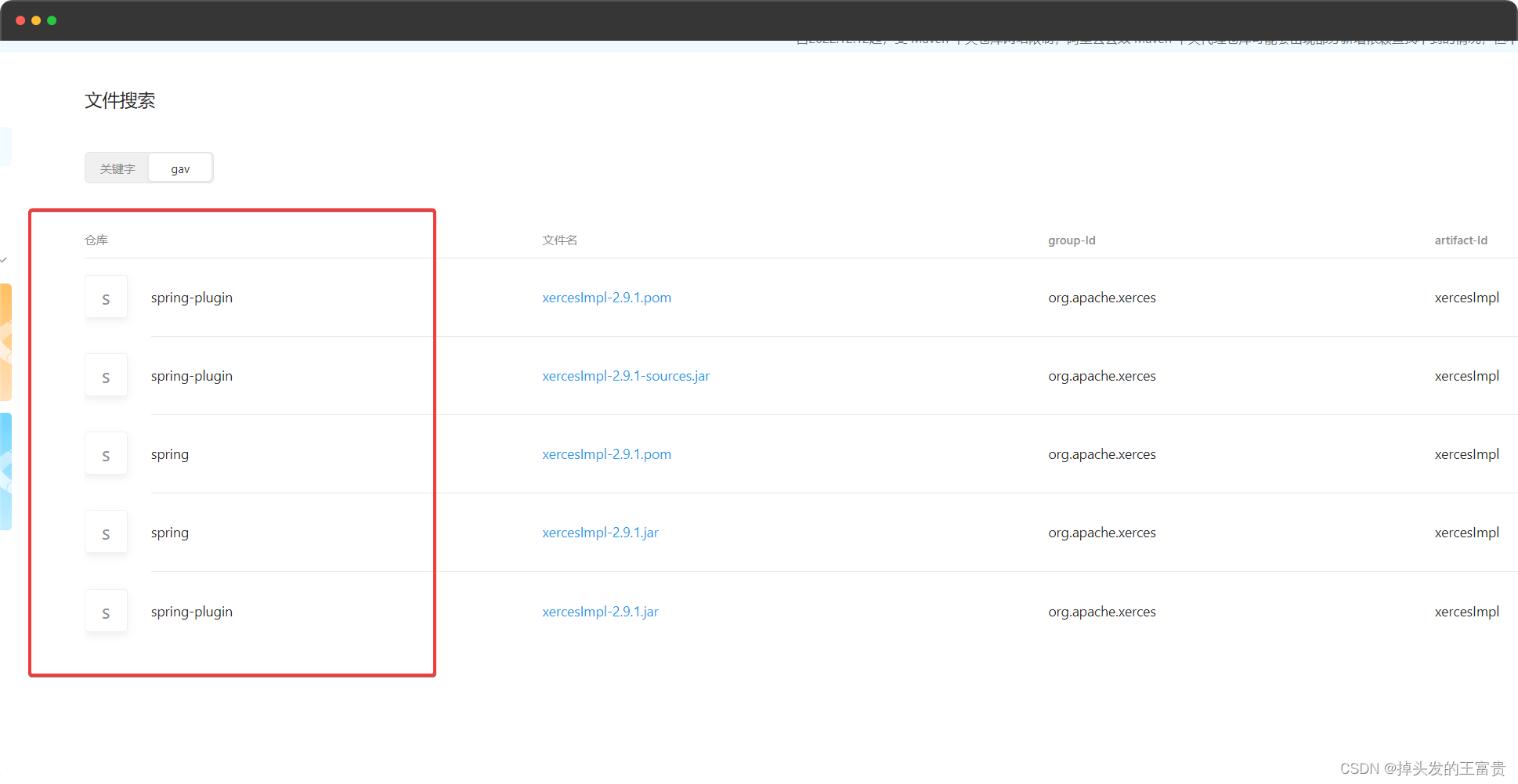Viewport: 1518px width, 784px height.
Task: Open the xercesImpl-2.9.1.jar link in the spring repository row
Action: click(x=600, y=533)
